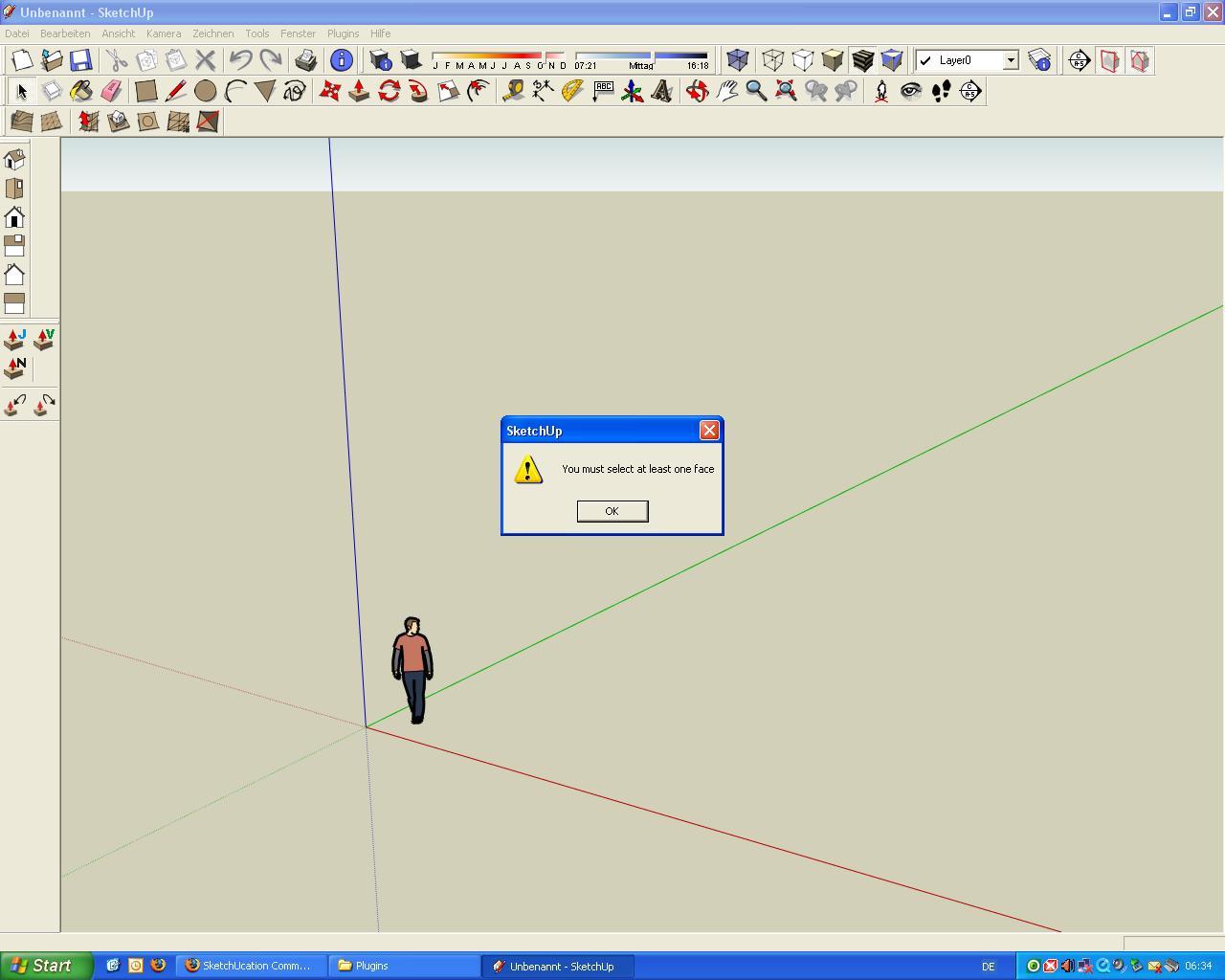The width and height of the screenshot is (1225, 980).
Task: Open the Layer0 layer dropdown
Action: coord(1011,60)
